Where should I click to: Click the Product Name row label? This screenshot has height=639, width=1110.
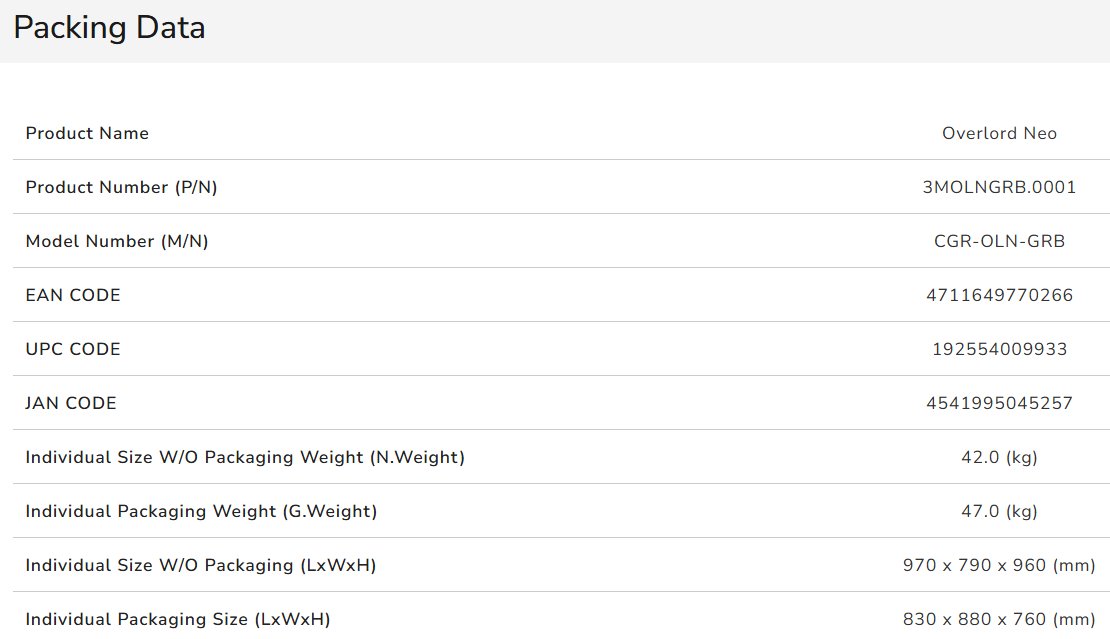[x=87, y=133]
